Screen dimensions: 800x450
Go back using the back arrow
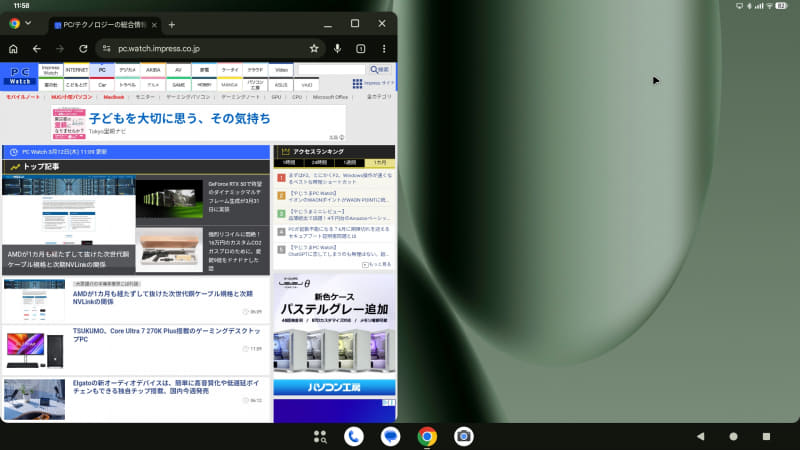coord(37,49)
